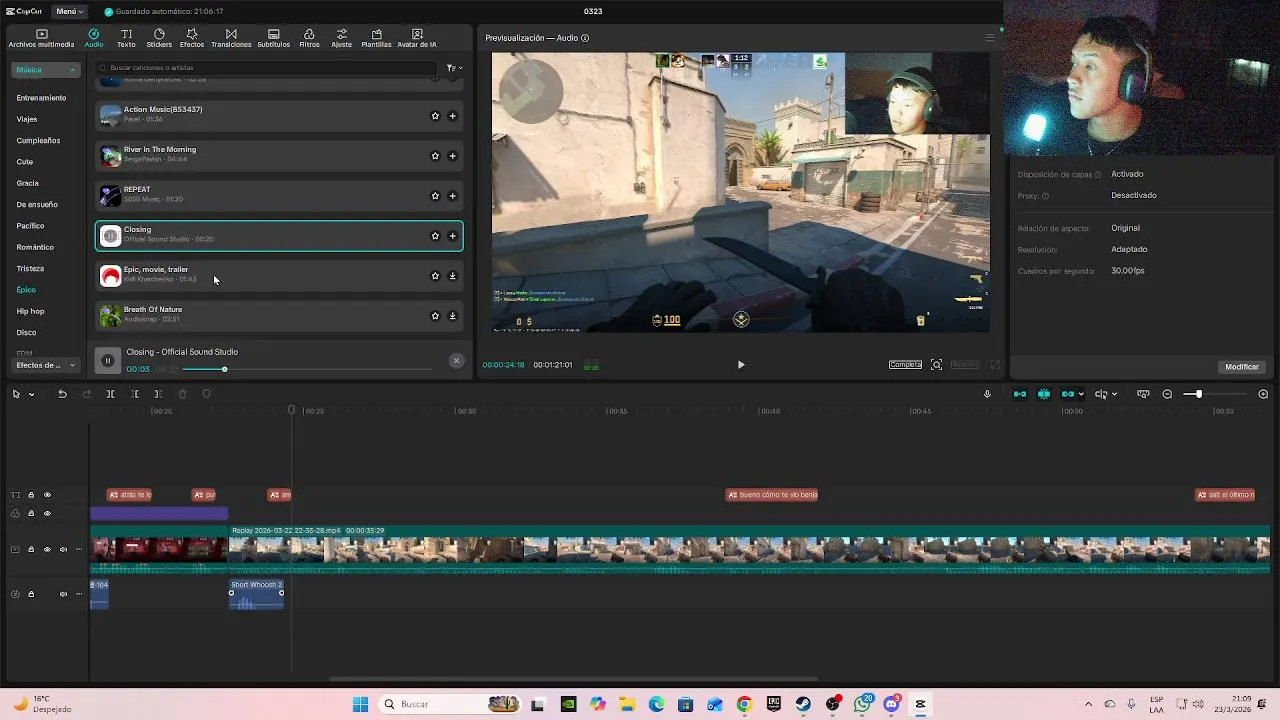Click the delete-right trim tool
The width and height of the screenshot is (1280, 720).
(158, 394)
